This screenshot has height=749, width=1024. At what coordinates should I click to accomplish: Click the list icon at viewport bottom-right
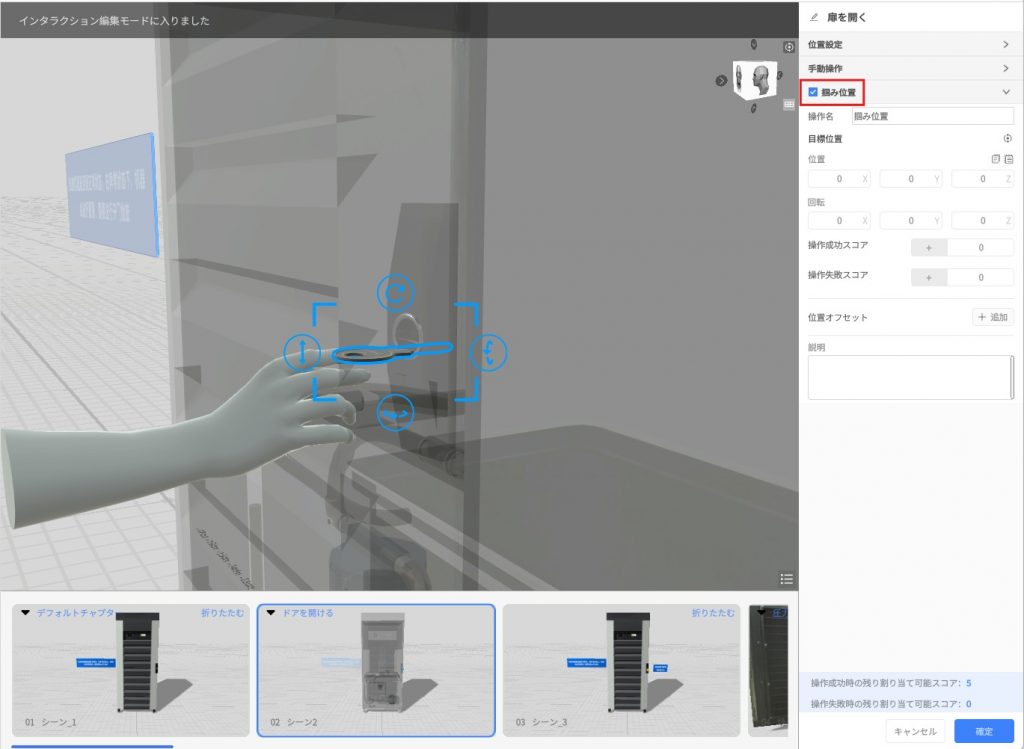pyautogui.click(x=787, y=578)
